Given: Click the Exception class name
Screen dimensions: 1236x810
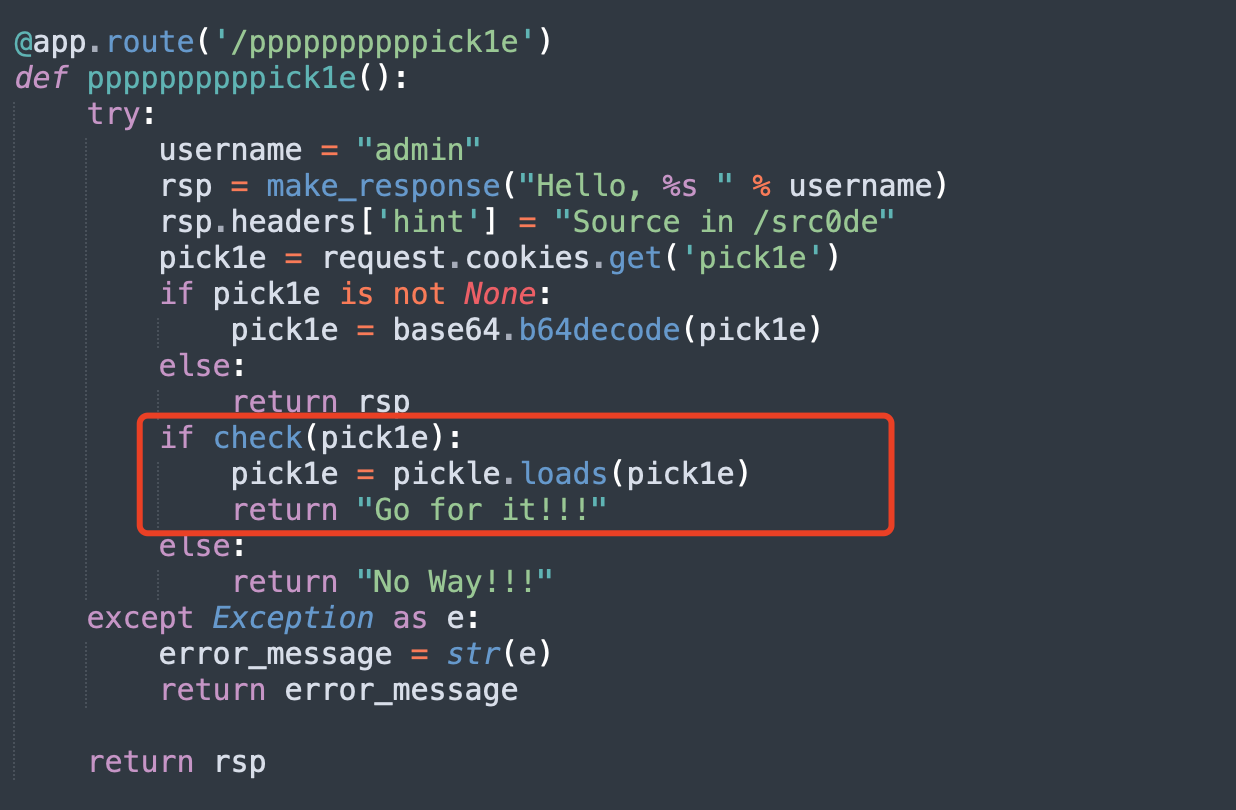Looking at the screenshot, I should click(x=293, y=618).
